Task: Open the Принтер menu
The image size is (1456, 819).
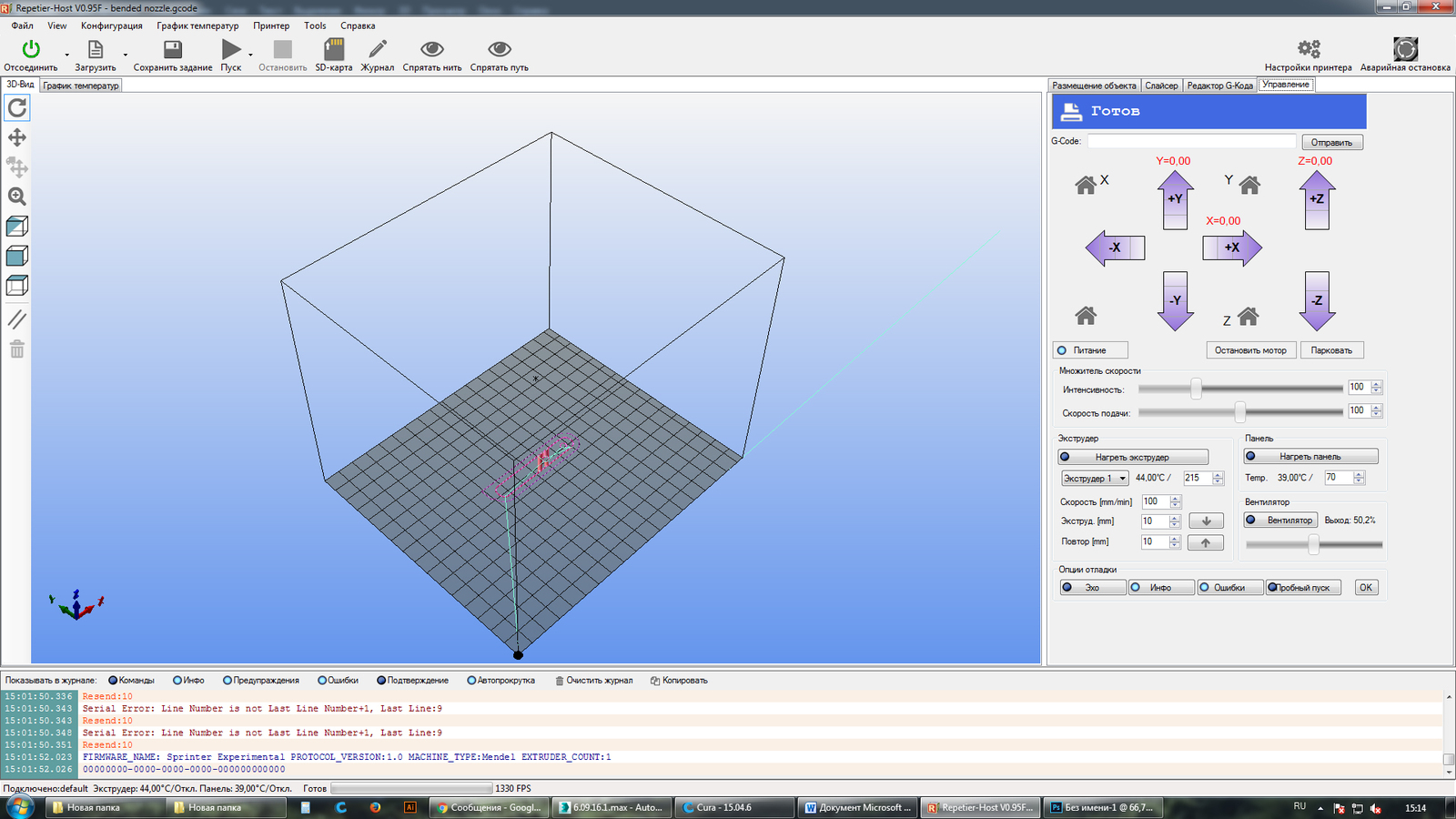Action: [271, 26]
